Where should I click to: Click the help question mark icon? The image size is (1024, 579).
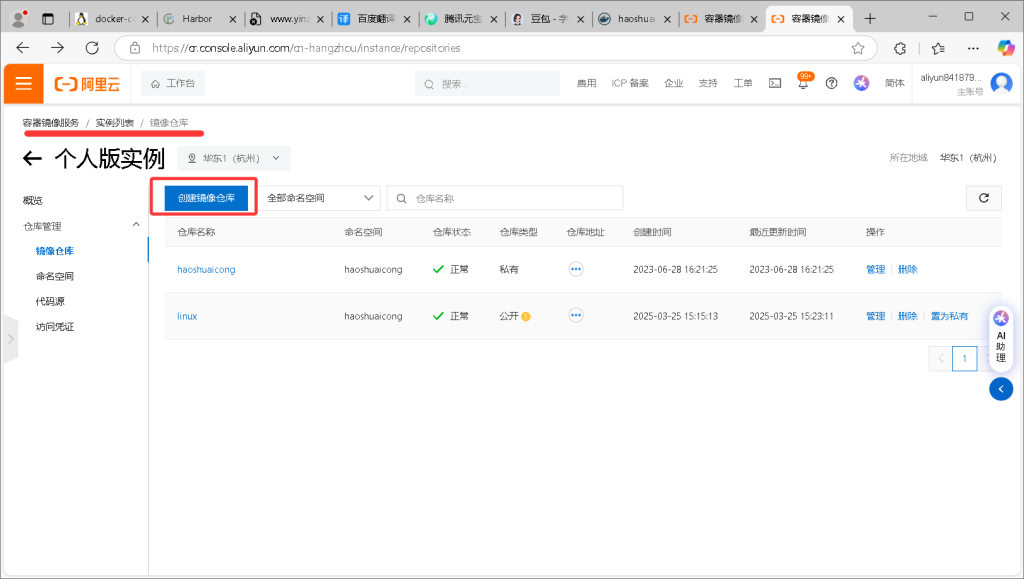pos(831,84)
